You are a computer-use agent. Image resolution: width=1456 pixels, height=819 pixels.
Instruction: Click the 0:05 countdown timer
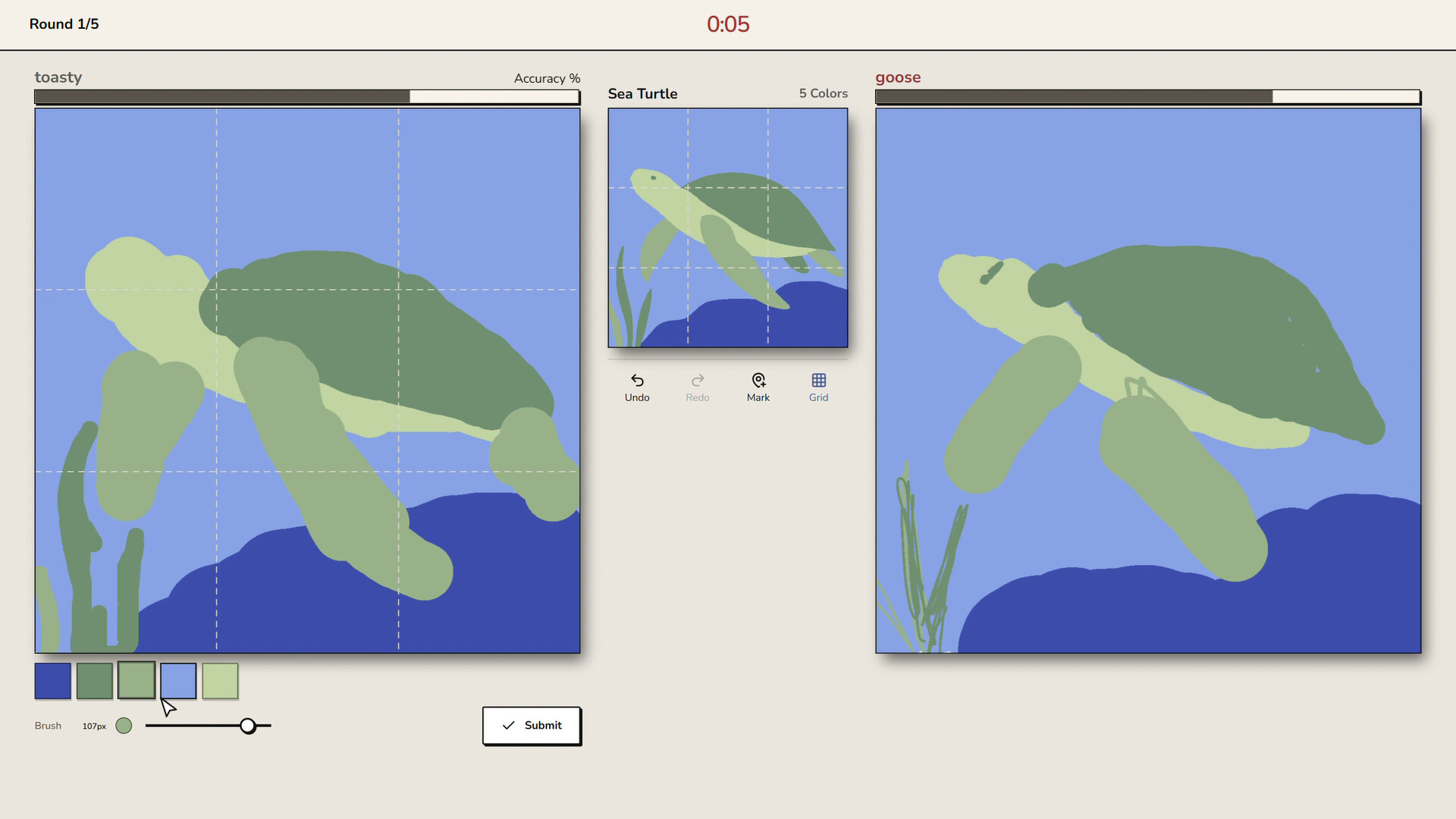click(728, 24)
